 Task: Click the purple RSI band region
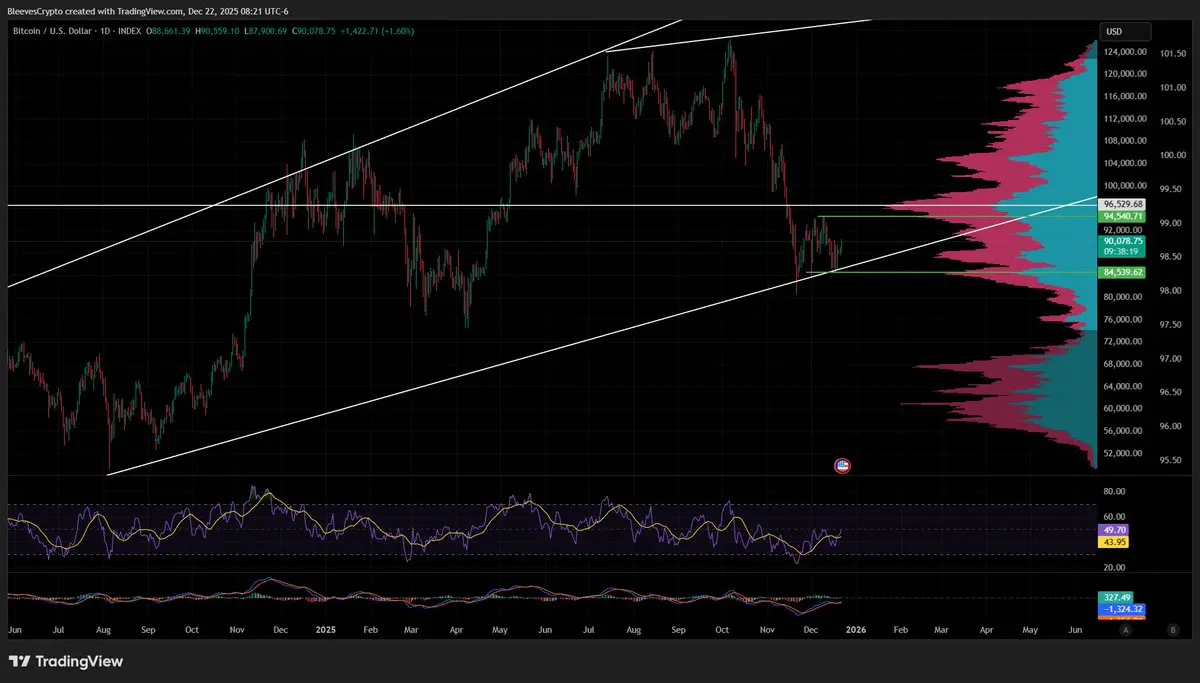click(x=550, y=529)
